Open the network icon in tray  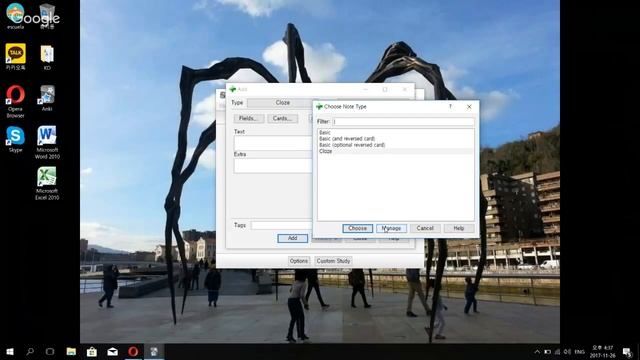point(557,351)
